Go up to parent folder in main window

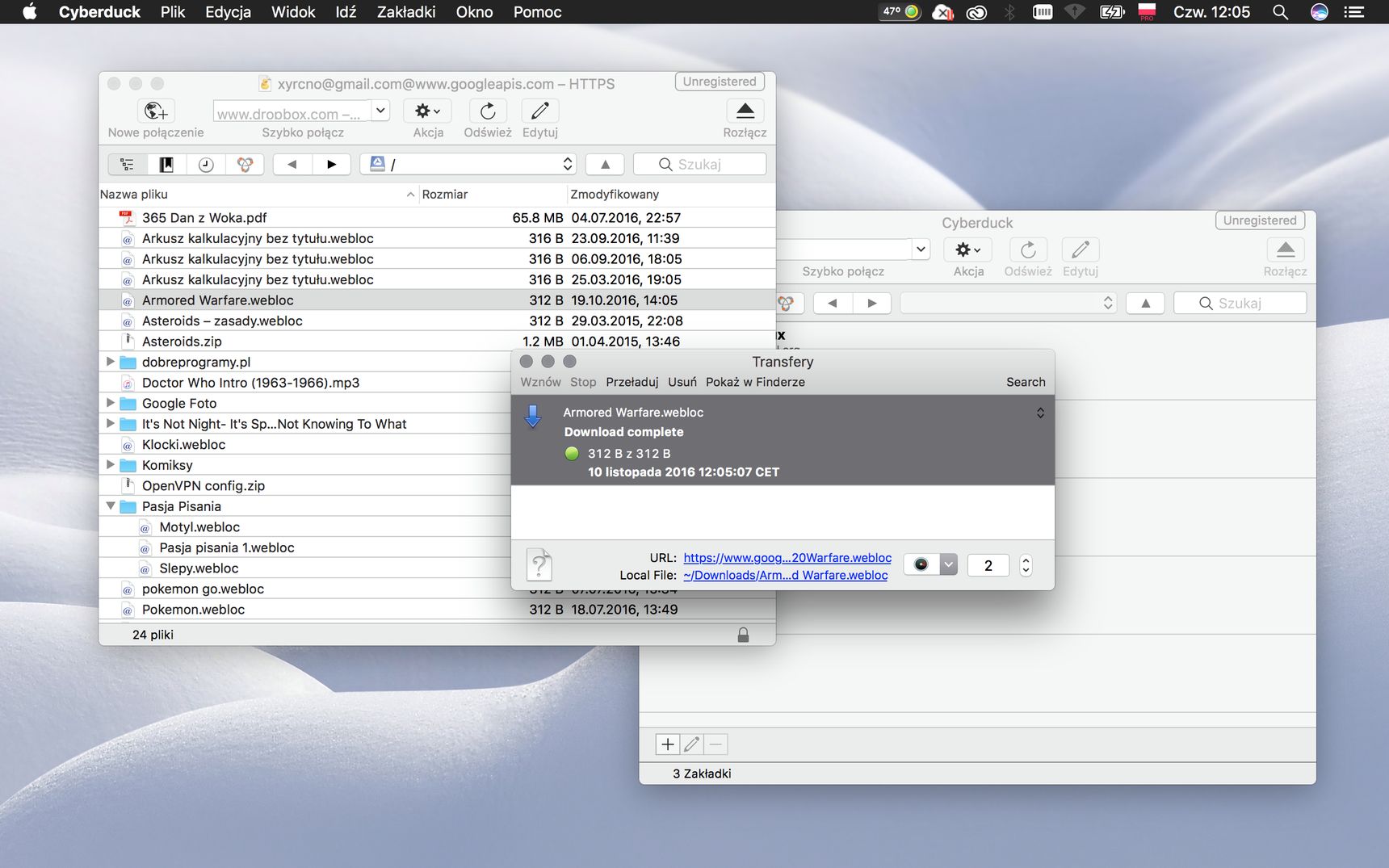click(606, 165)
